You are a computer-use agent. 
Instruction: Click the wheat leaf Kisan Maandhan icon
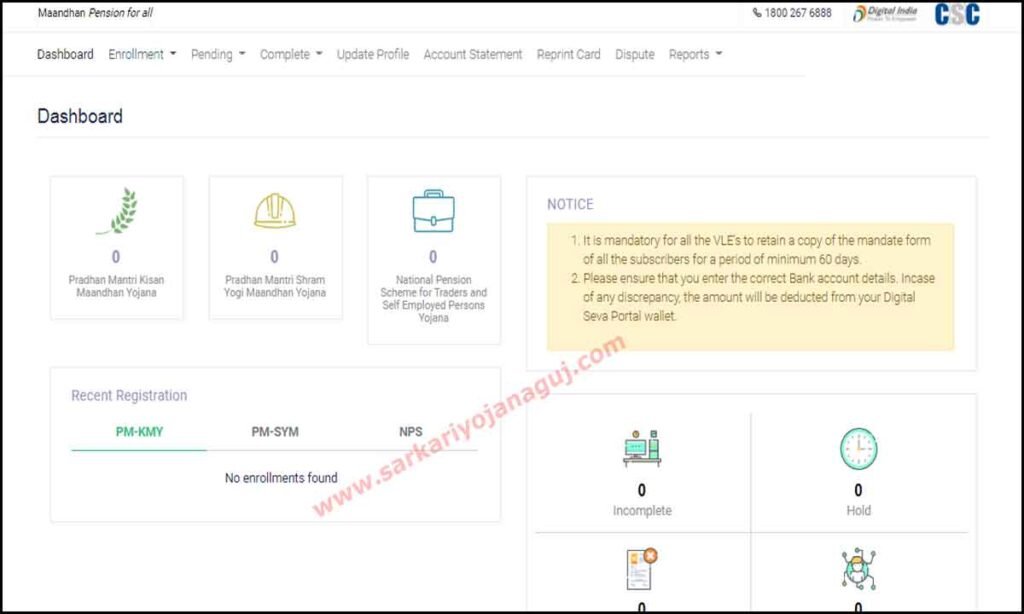[x=118, y=211]
